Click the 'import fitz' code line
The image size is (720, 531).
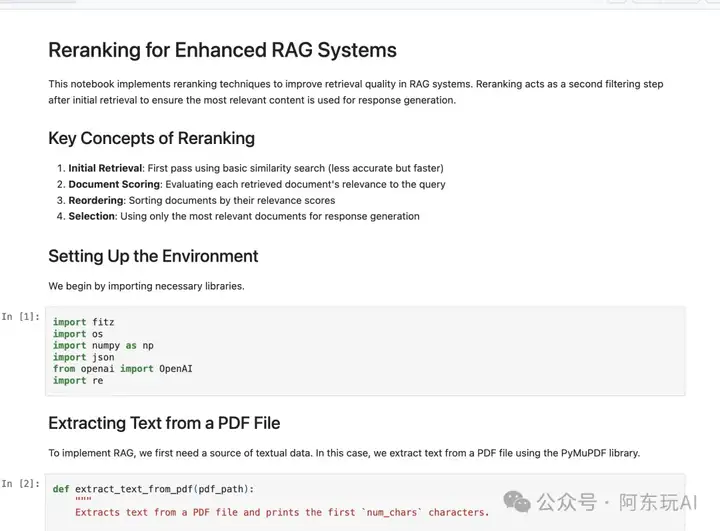(x=84, y=322)
